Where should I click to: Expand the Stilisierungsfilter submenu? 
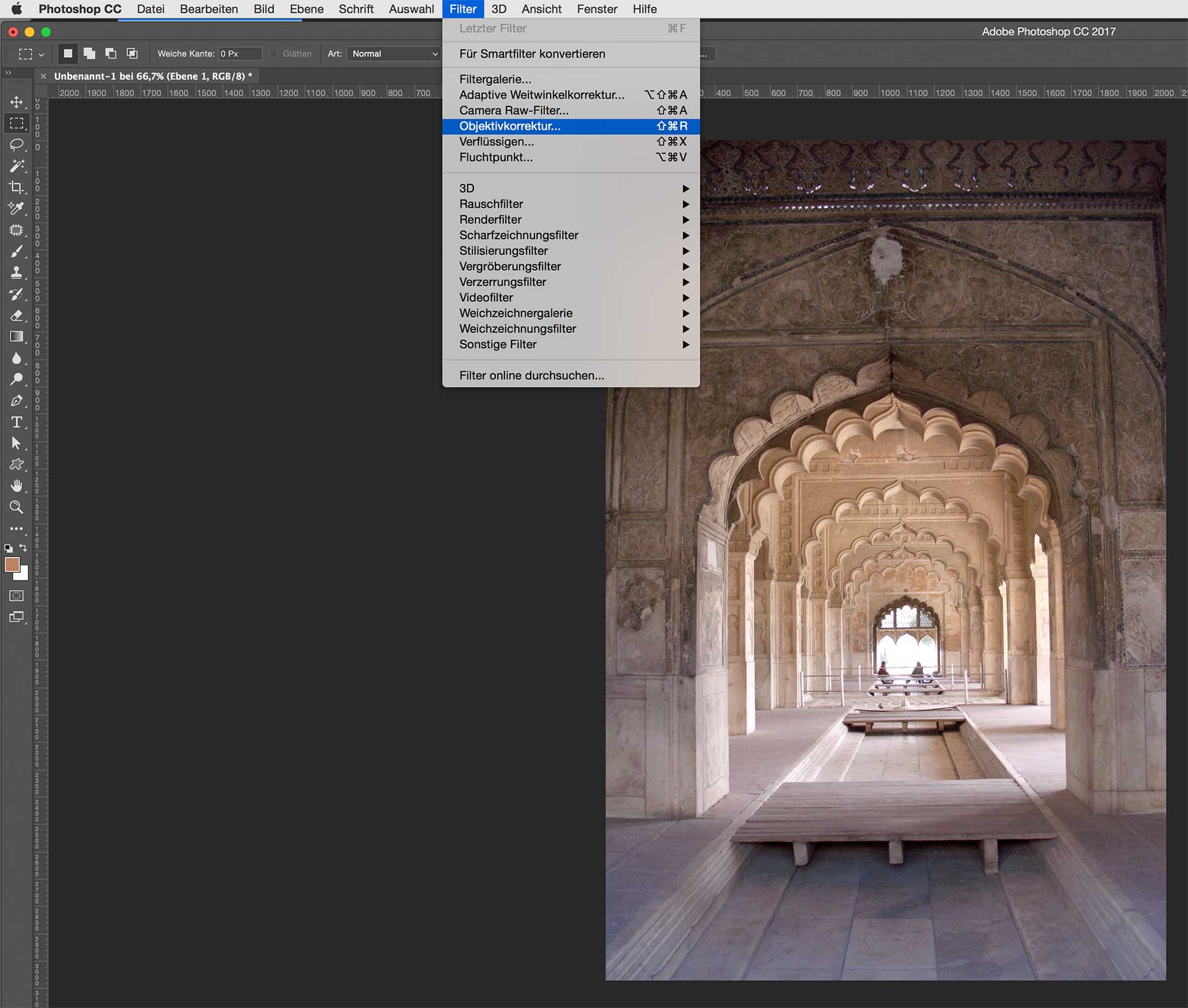pos(571,251)
